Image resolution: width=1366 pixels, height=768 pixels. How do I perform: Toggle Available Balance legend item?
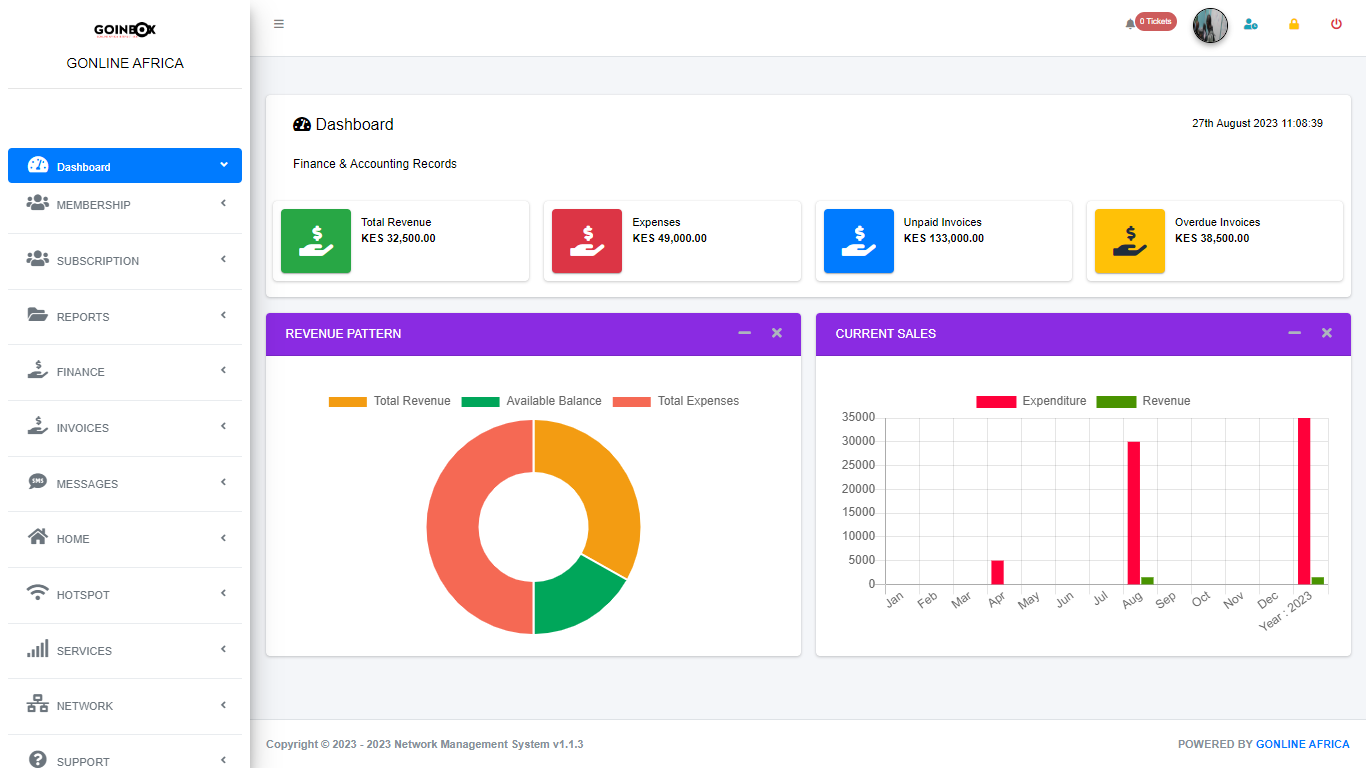[x=532, y=401]
